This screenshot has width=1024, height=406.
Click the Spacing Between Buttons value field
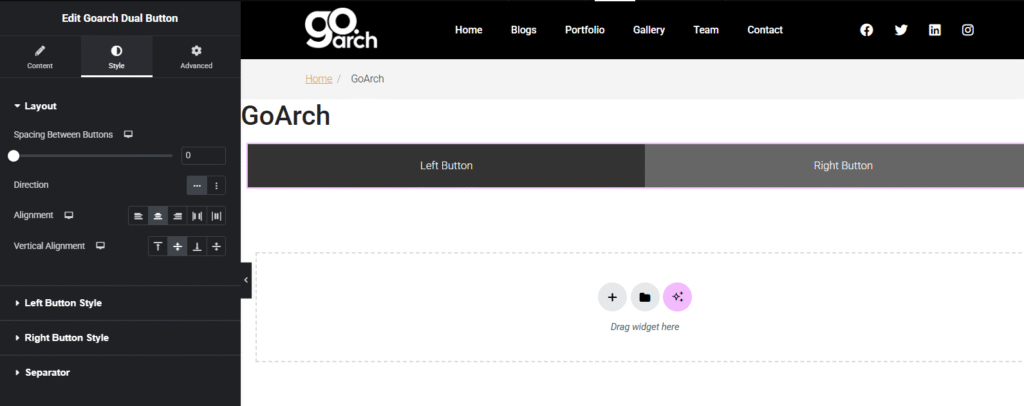[x=203, y=155]
